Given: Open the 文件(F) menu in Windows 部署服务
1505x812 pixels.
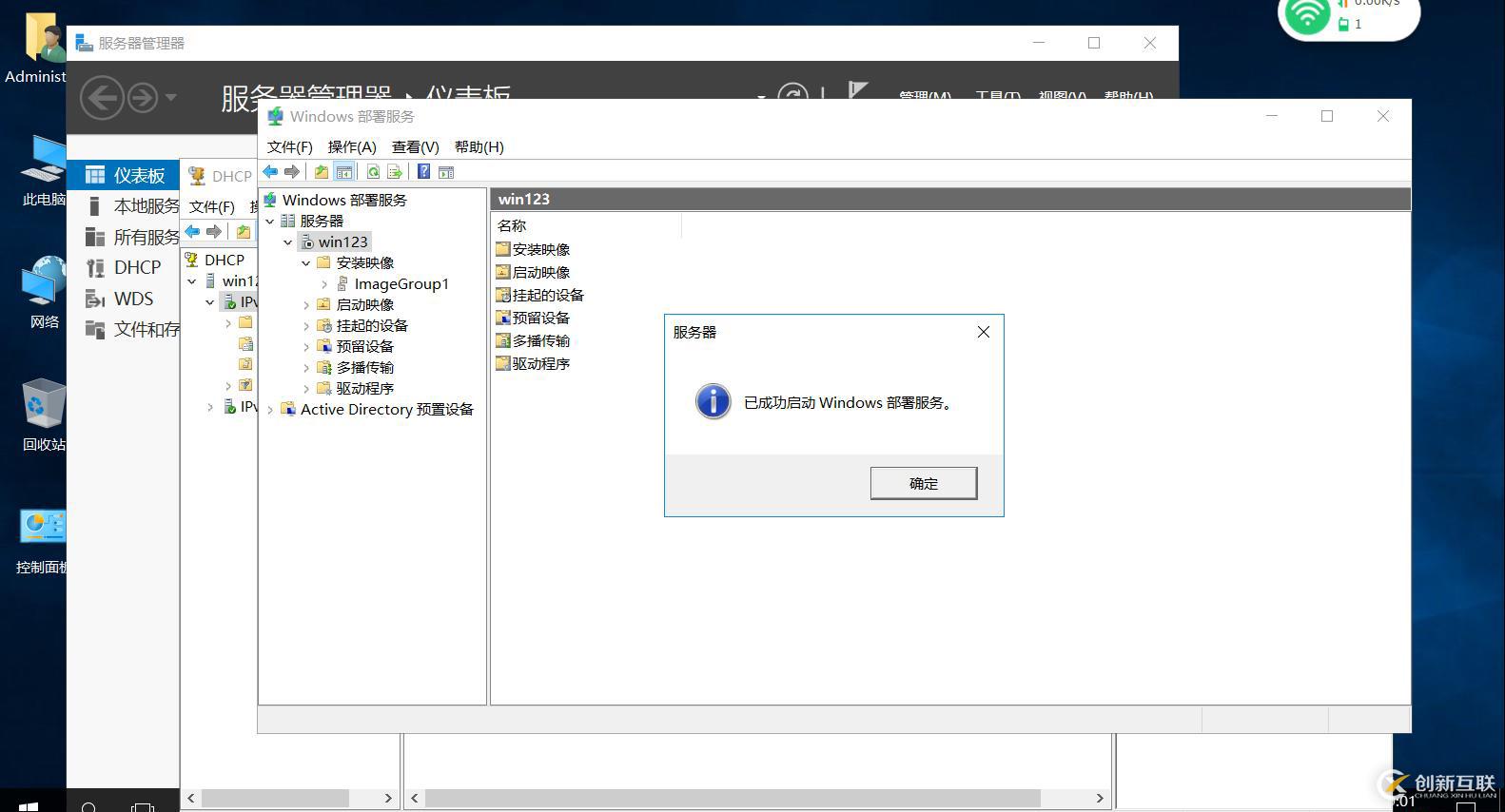Looking at the screenshot, I should tap(290, 146).
